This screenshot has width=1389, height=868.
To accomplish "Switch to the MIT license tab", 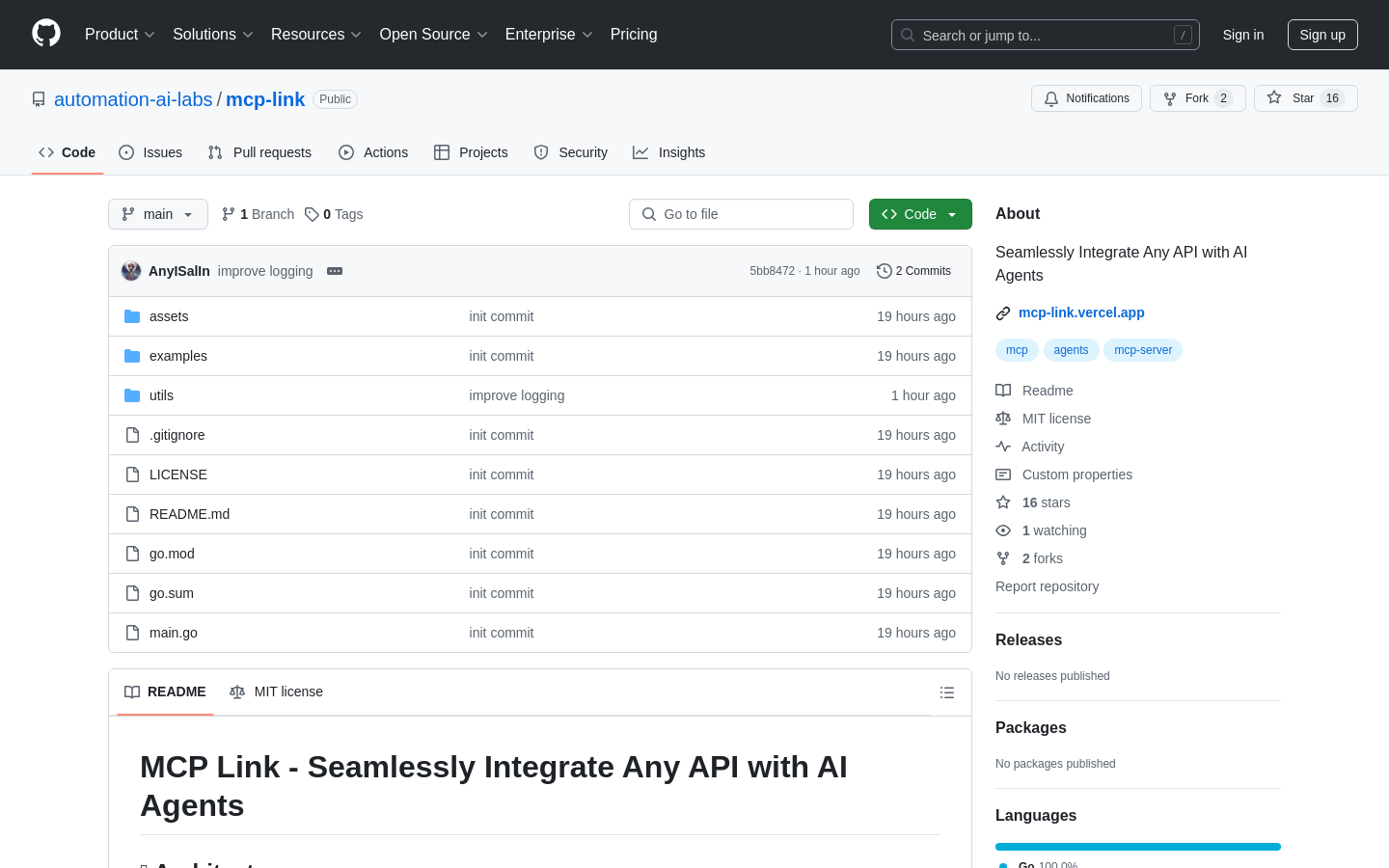I will pos(276,692).
